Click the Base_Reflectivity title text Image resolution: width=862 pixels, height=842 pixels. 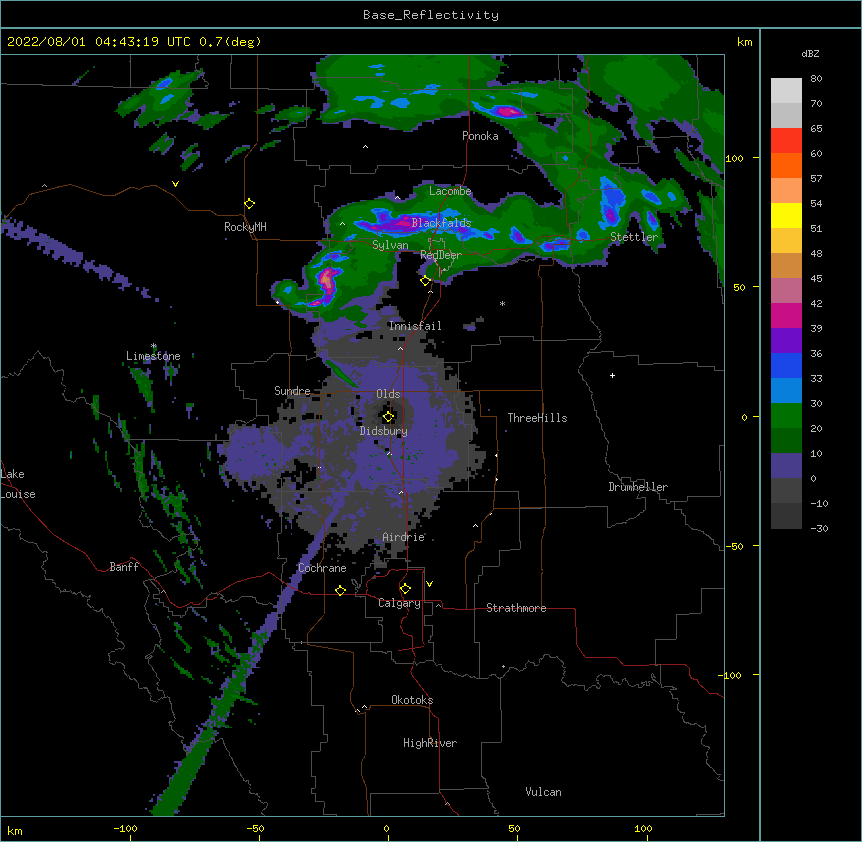tap(431, 15)
